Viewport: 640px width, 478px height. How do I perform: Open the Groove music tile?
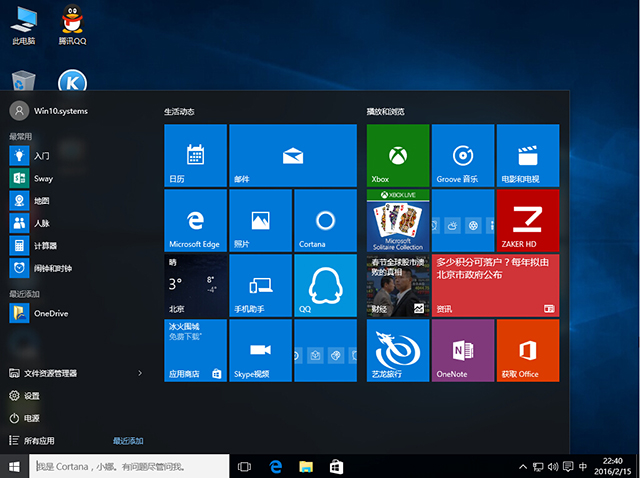point(462,155)
